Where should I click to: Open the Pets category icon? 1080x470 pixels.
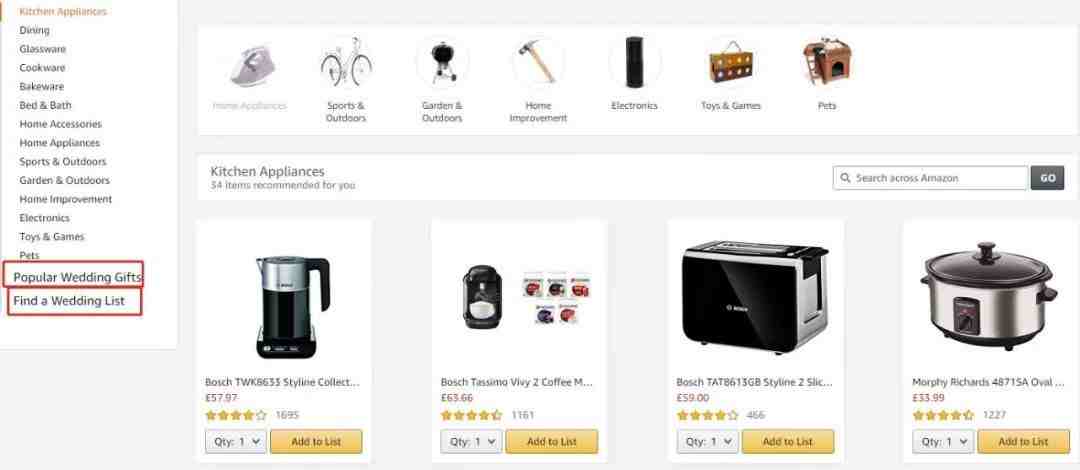pyautogui.click(x=827, y=62)
